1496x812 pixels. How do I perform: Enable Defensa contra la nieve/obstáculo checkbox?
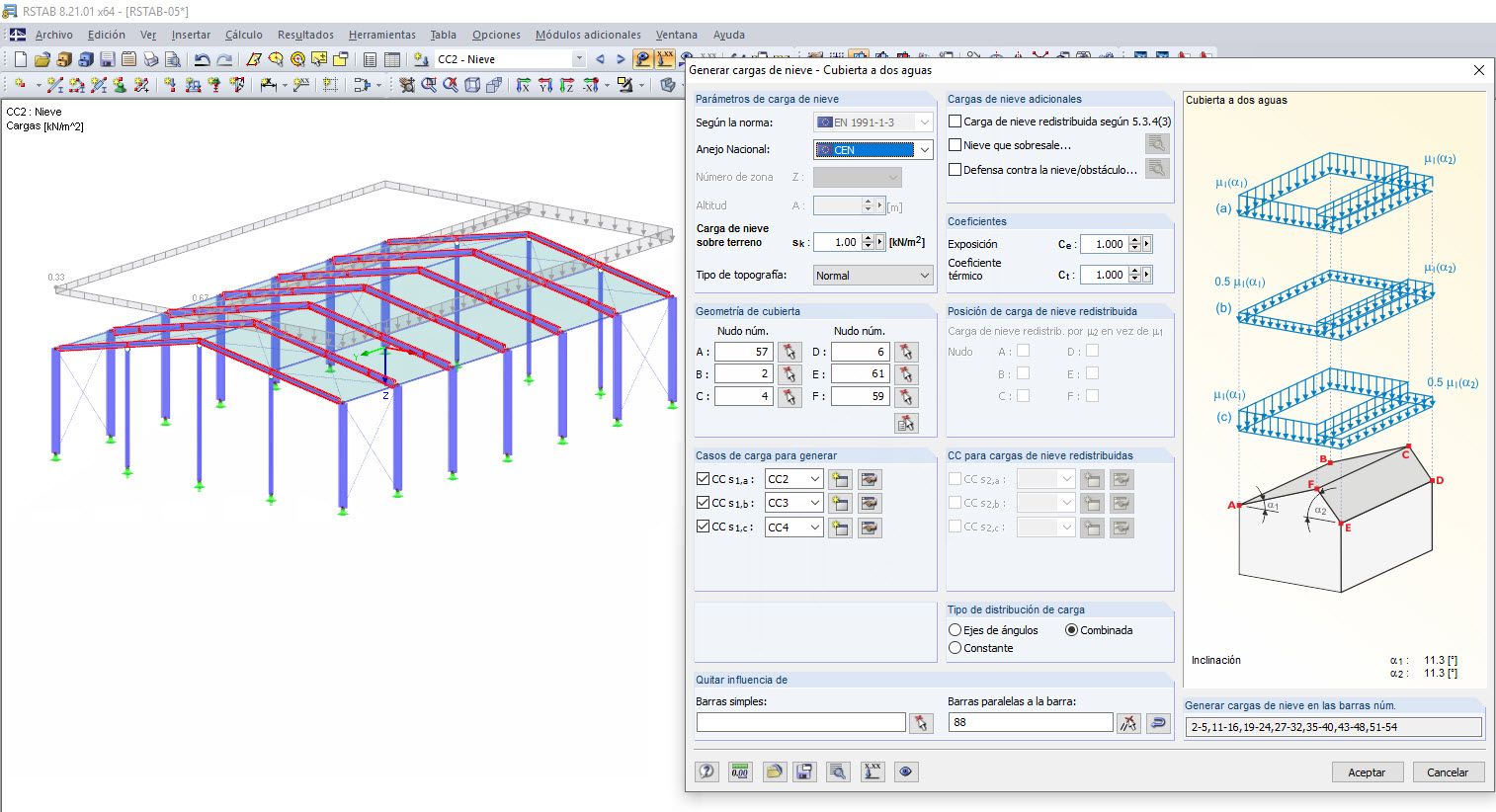click(956, 170)
